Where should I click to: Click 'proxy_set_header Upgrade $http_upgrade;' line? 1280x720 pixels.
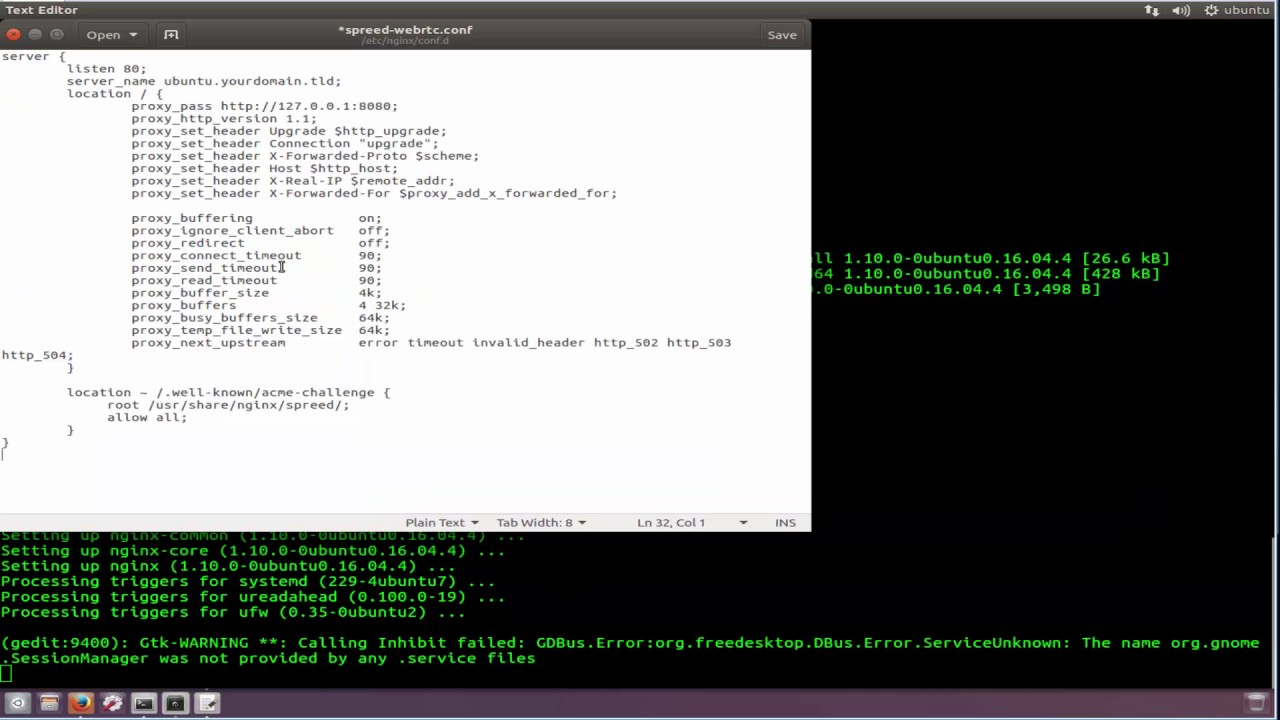[x=289, y=131]
